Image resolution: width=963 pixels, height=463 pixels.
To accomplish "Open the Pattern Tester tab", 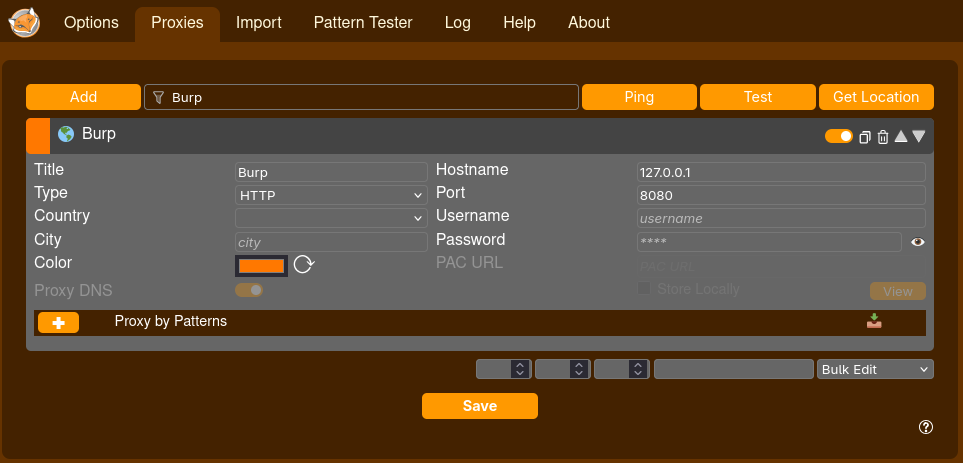I will (363, 23).
